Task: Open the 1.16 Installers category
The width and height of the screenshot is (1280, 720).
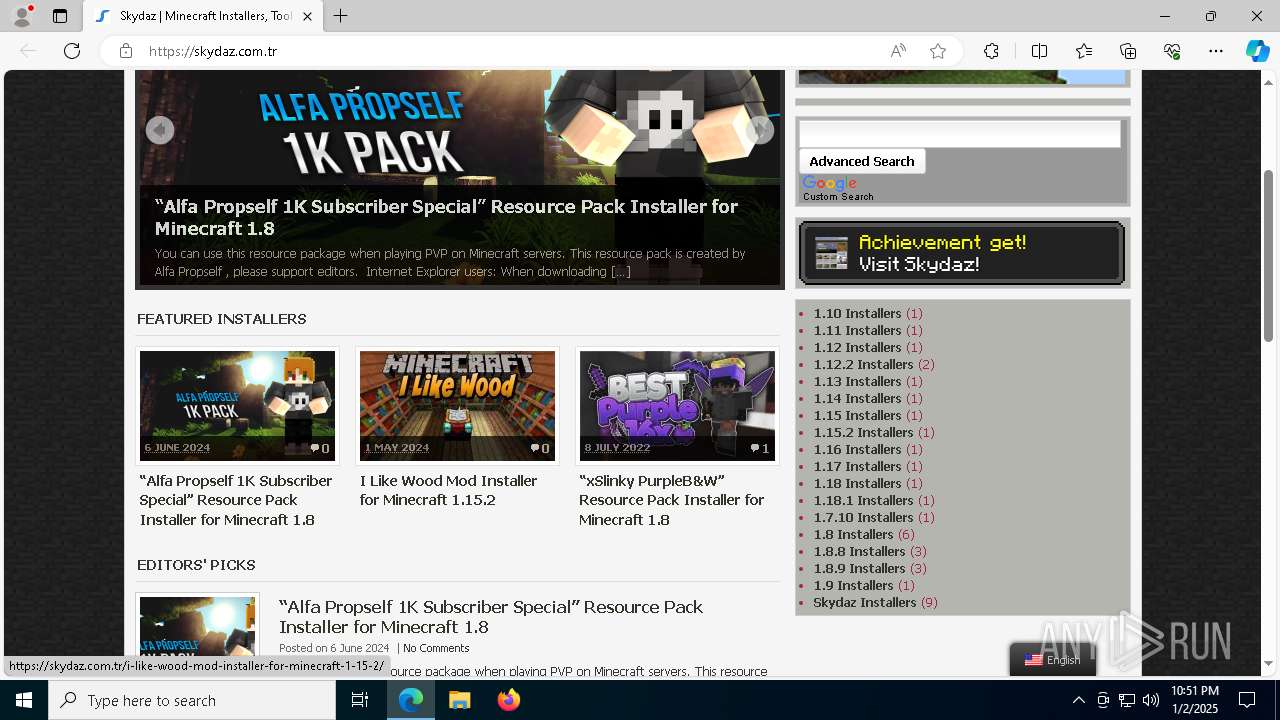Action: [857, 449]
